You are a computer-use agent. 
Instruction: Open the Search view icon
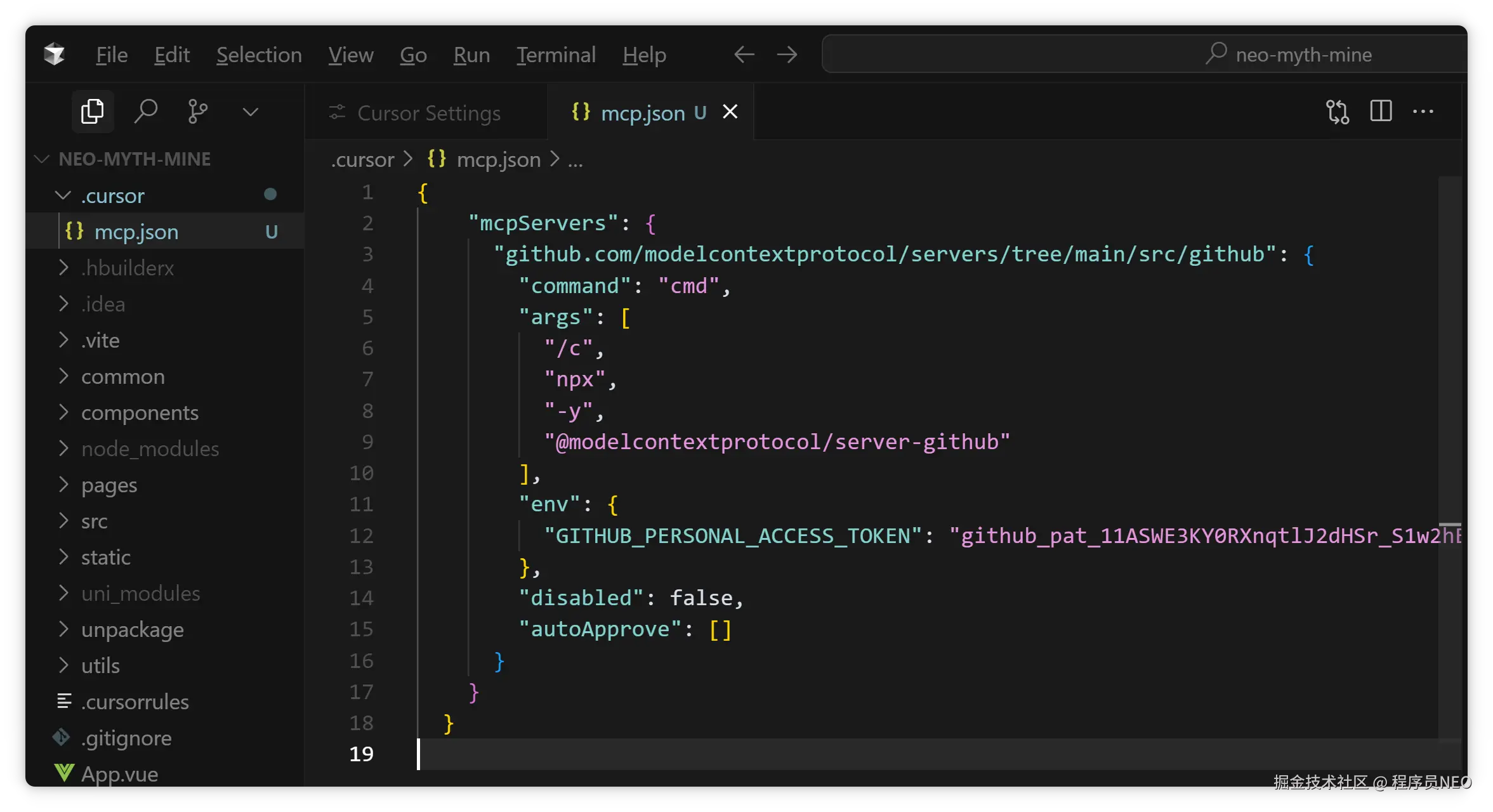pos(145,112)
